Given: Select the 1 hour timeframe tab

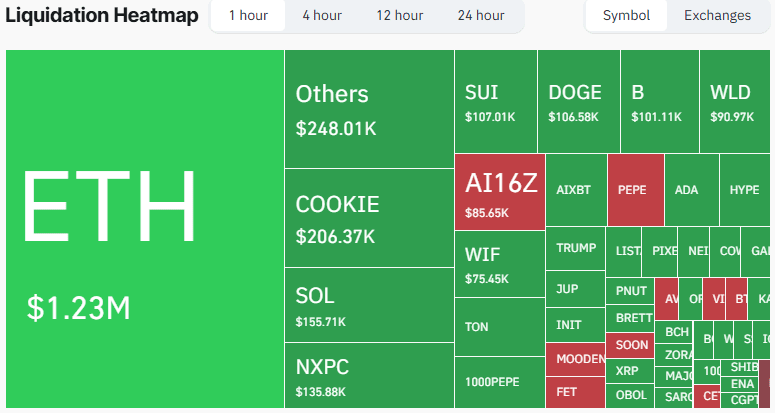Looking at the screenshot, I should (248, 16).
